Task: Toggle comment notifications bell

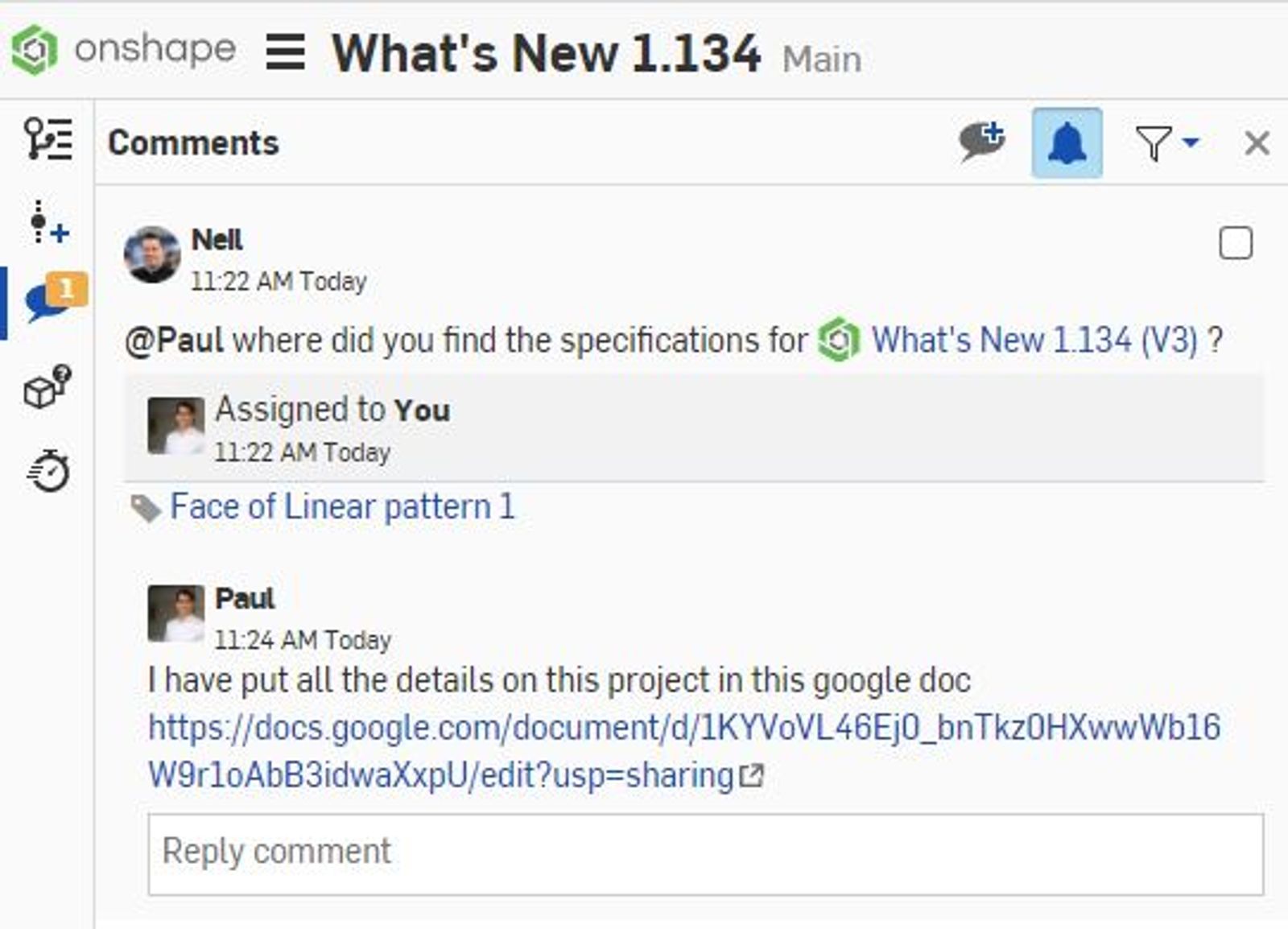Action: pos(1067,143)
